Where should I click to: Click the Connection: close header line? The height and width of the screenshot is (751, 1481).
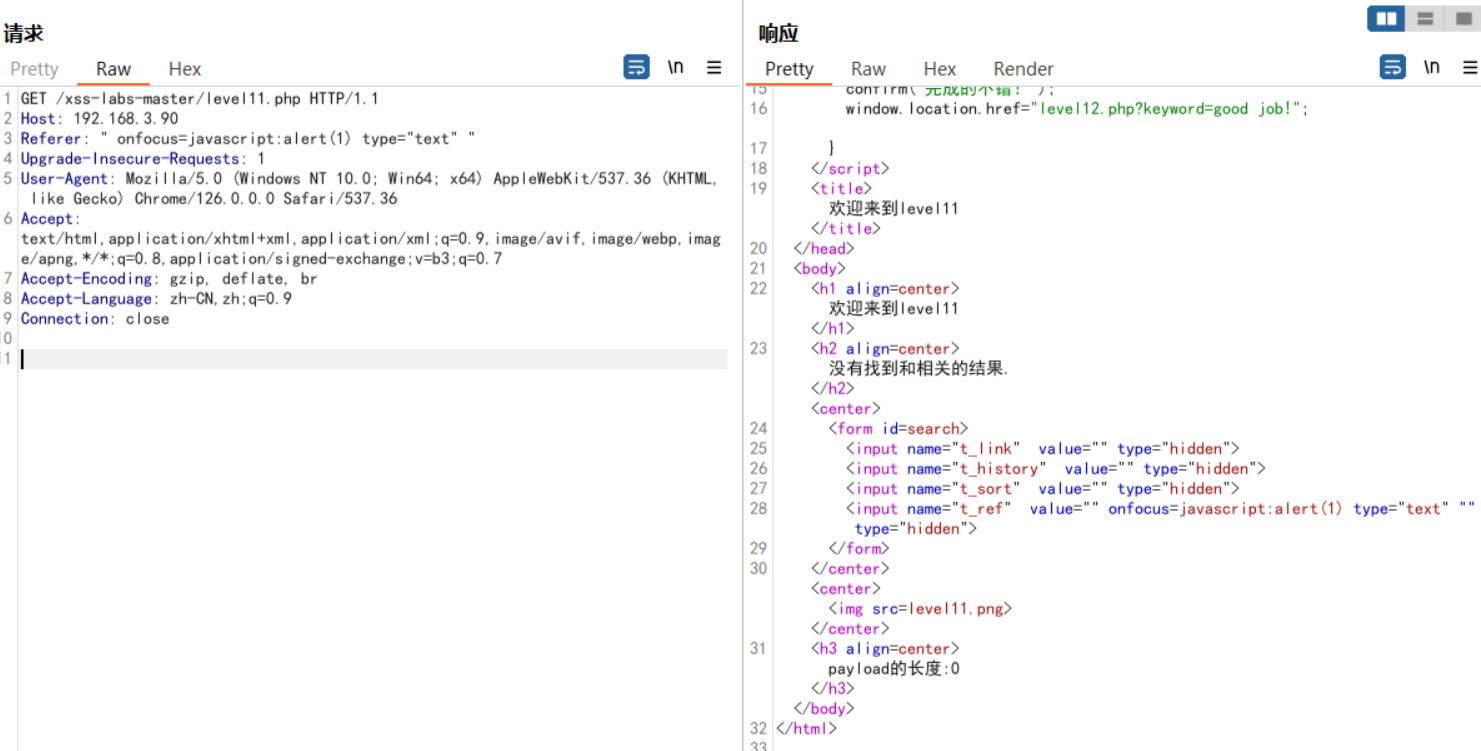pyautogui.click(x=95, y=319)
